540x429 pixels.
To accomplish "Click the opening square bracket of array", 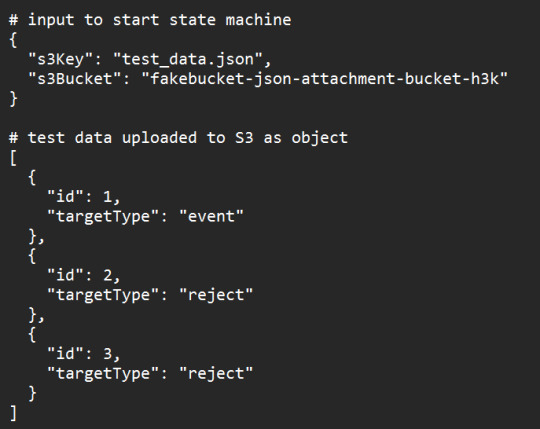I will (13, 158).
